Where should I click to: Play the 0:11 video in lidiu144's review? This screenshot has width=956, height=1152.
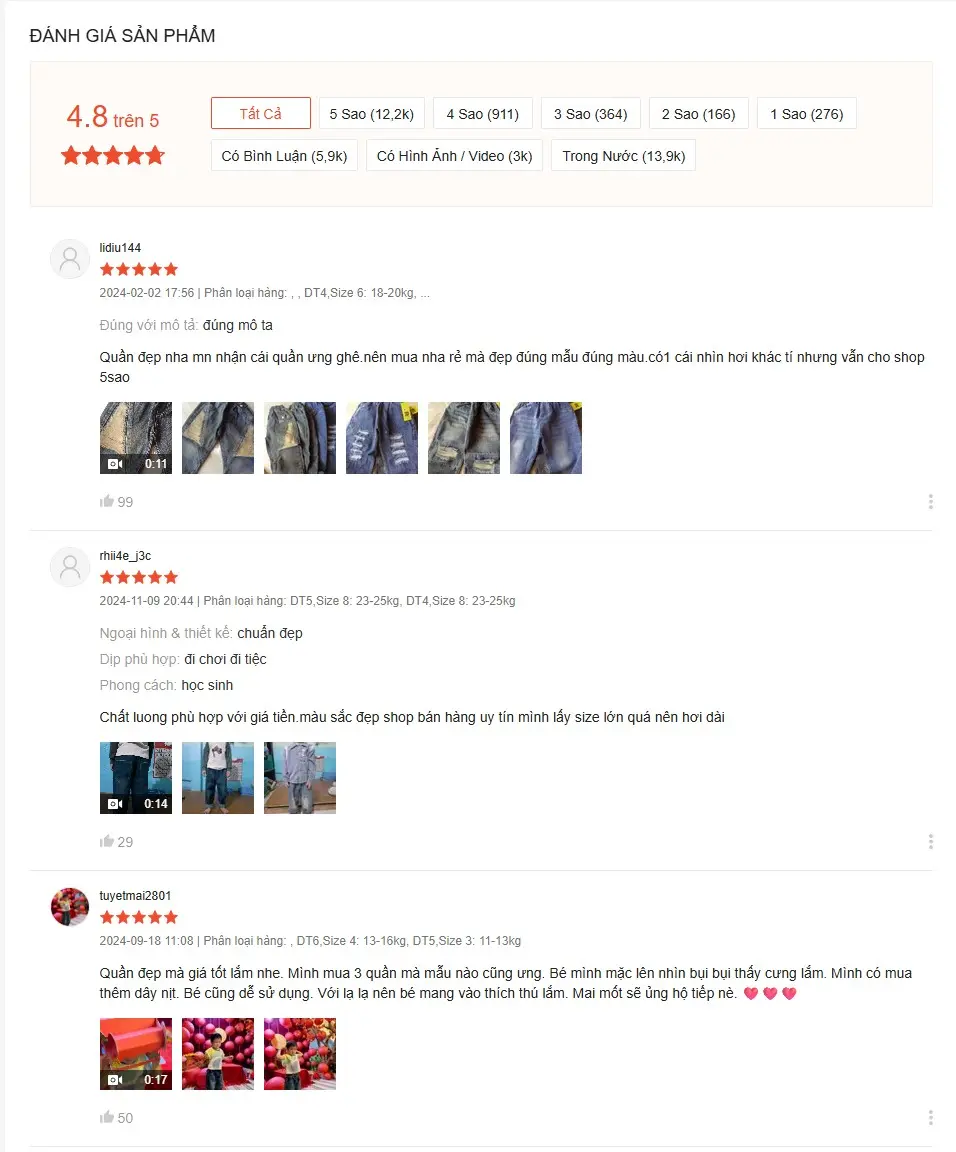pyautogui.click(x=136, y=438)
